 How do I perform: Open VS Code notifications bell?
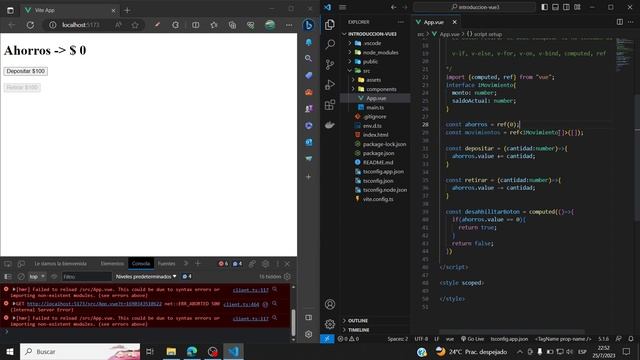coord(631,339)
